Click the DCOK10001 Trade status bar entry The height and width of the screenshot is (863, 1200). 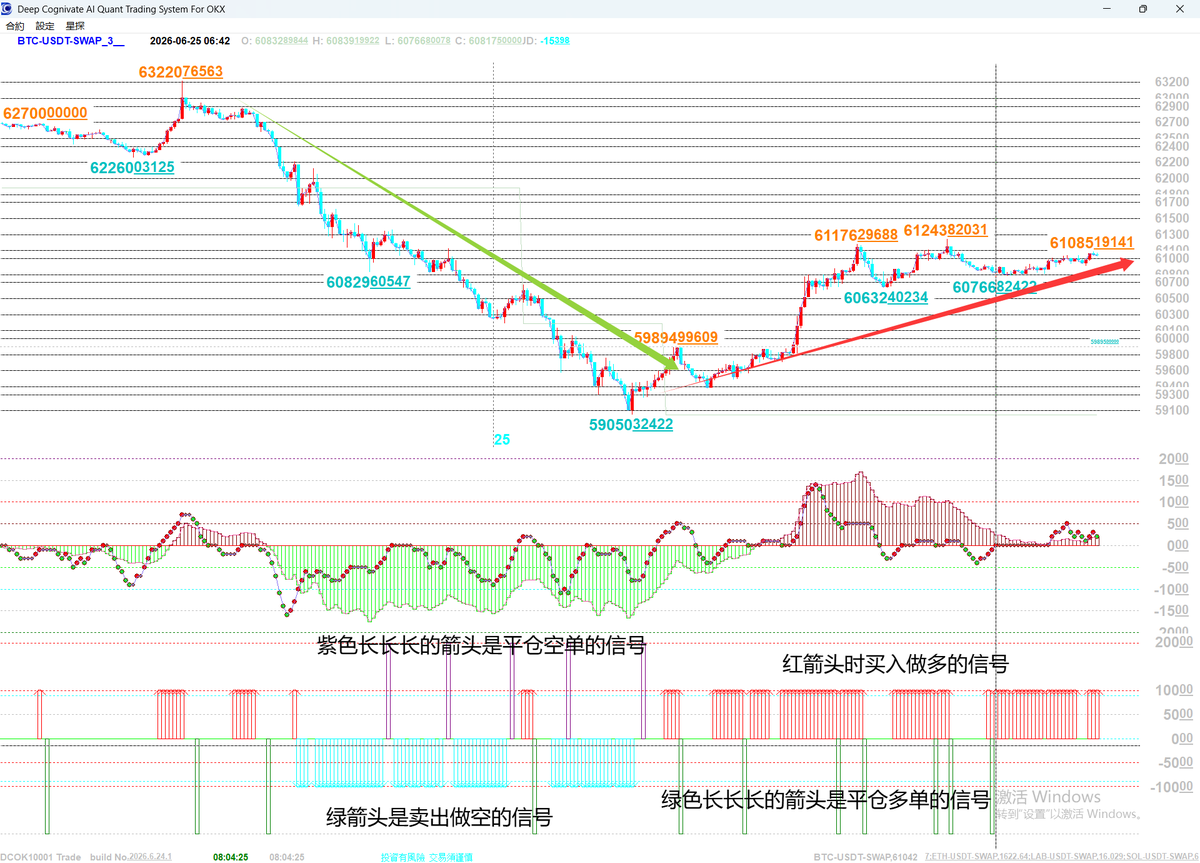(x=42, y=857)
